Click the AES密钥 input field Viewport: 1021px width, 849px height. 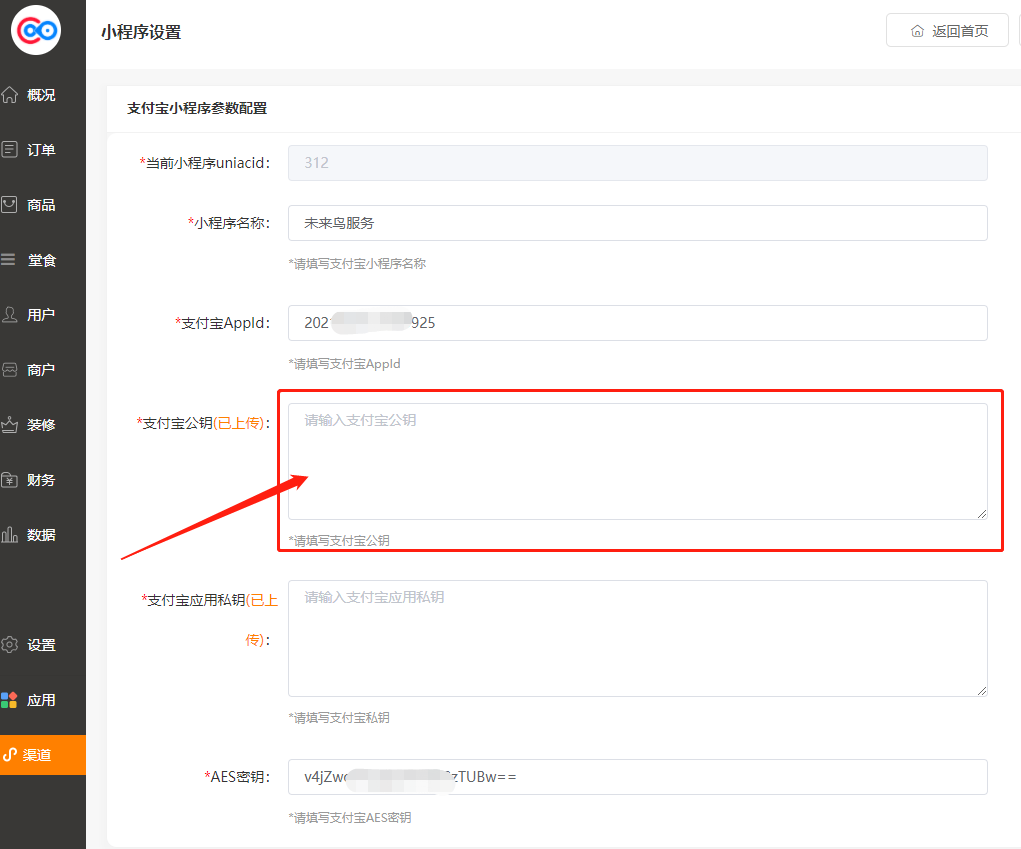637,777
